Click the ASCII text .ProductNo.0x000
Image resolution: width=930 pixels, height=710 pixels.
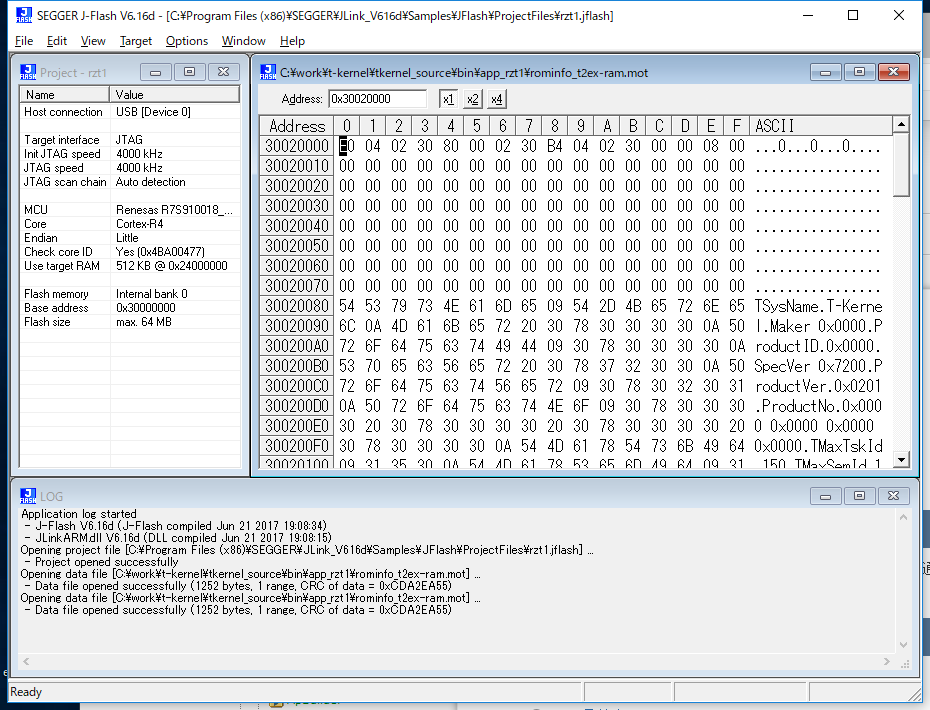tap(818, 406)
